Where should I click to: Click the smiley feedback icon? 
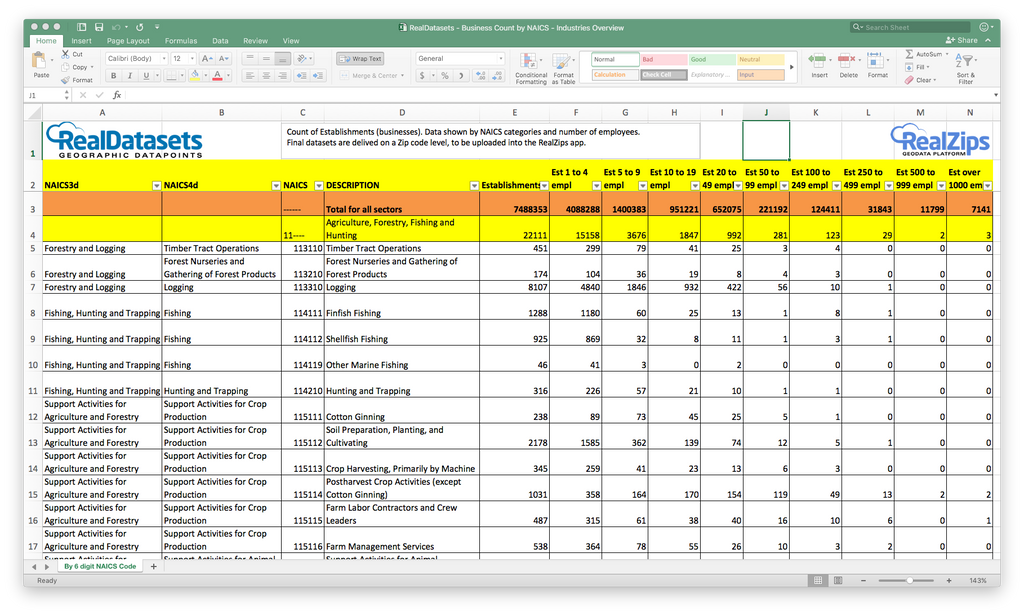[x=984, y=27]
